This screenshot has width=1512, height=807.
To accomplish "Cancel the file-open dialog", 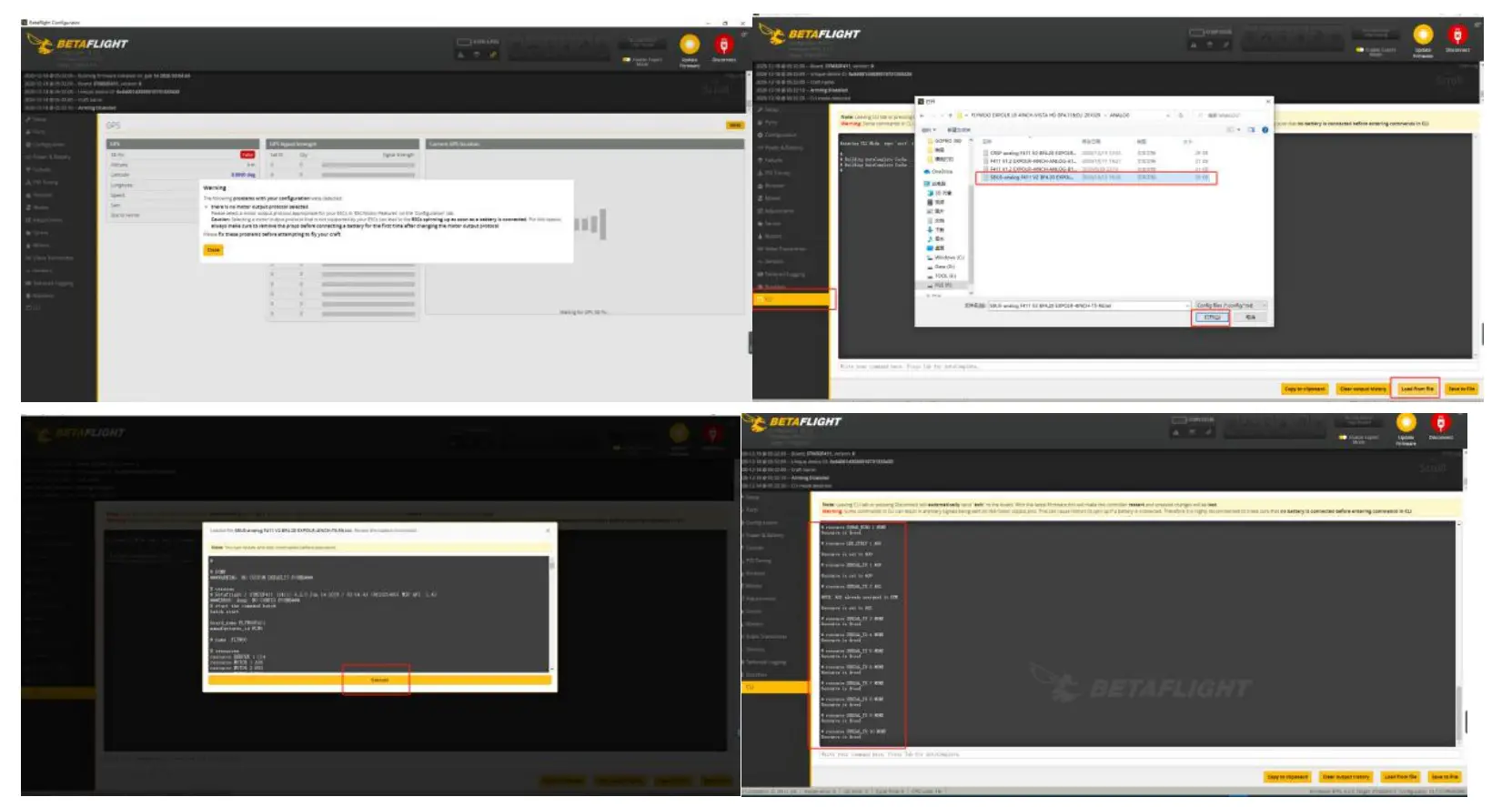I will tap(1251, 318).
